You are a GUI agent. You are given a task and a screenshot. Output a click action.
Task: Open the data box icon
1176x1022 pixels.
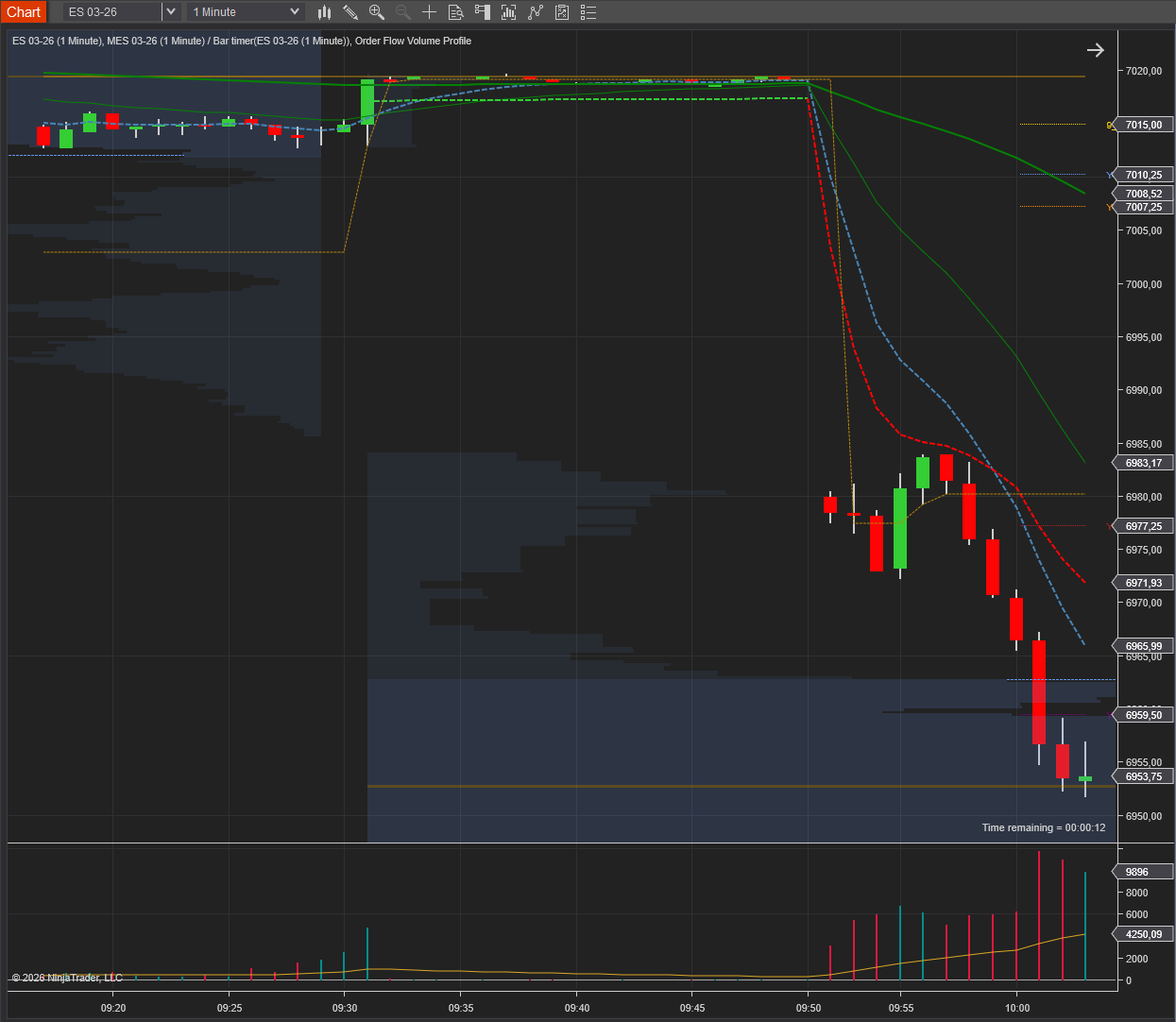click(x=455, y=12)
